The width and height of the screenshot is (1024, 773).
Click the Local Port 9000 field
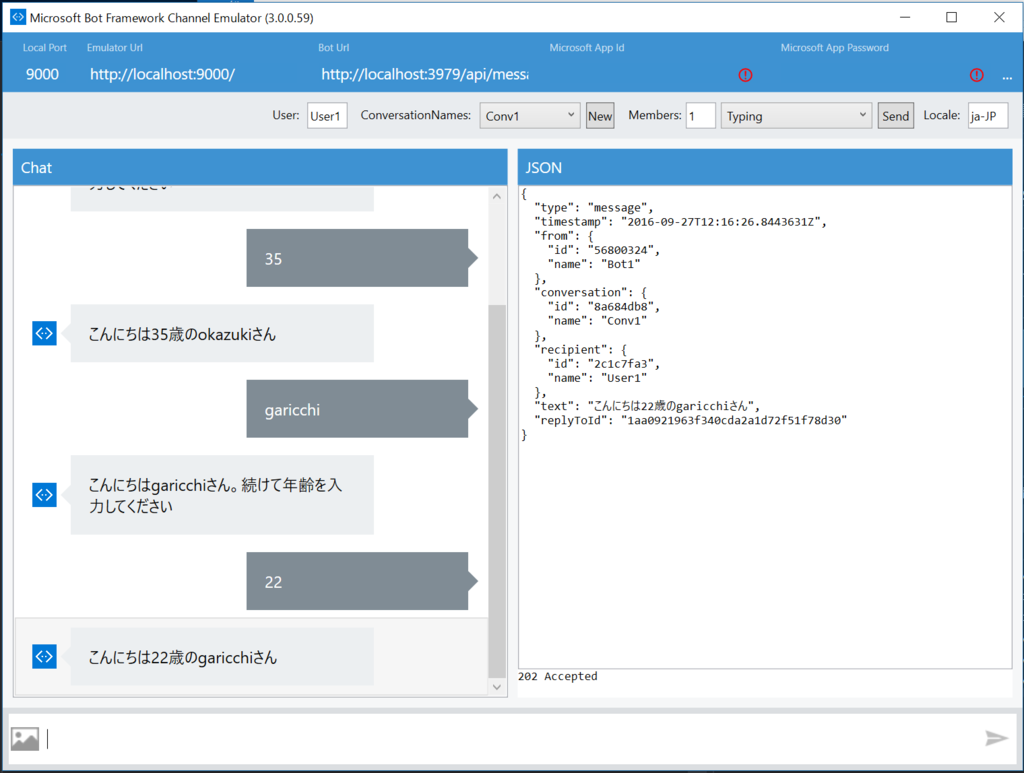(42, 74)
